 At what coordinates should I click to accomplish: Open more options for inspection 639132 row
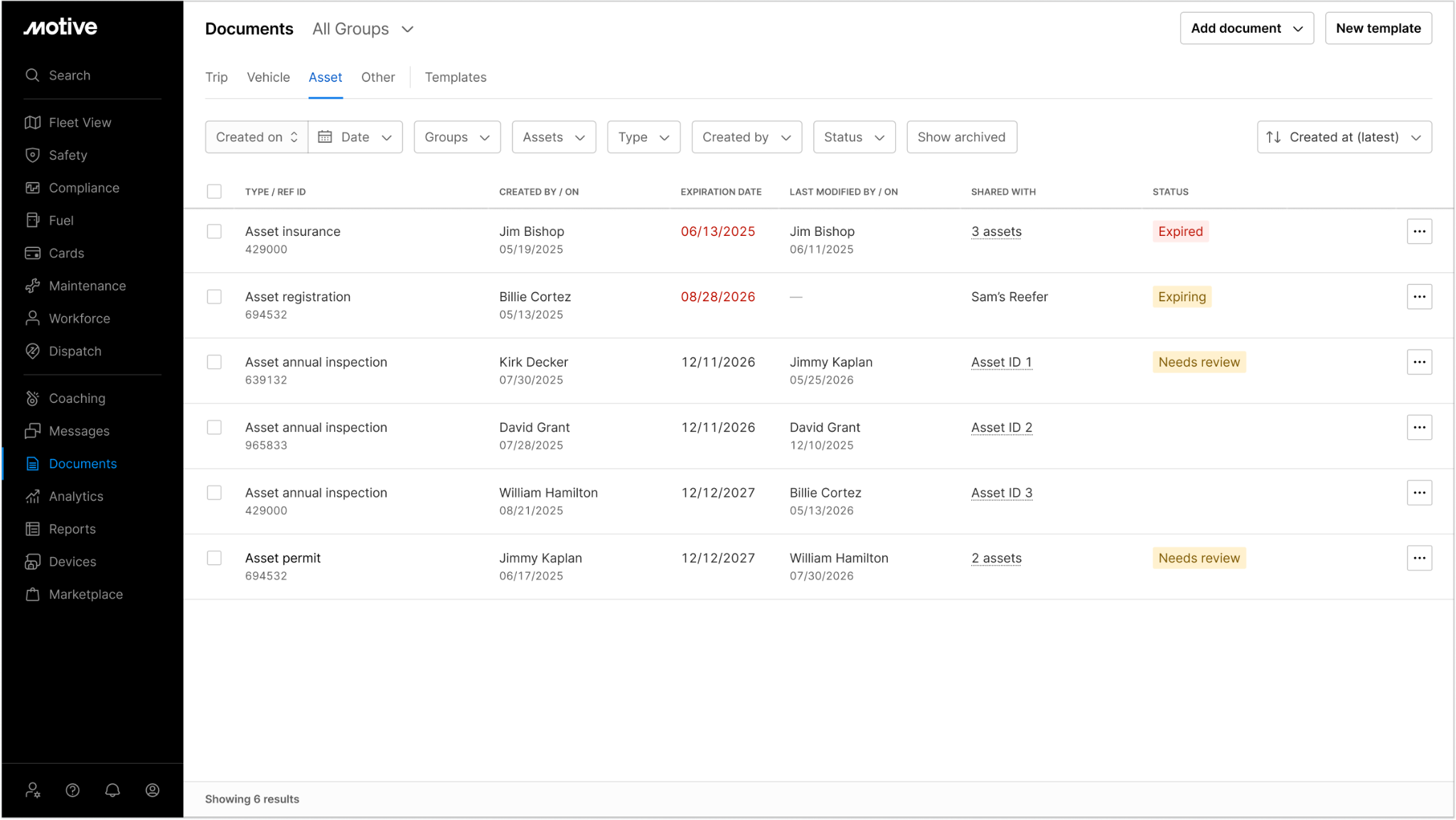1419,362
